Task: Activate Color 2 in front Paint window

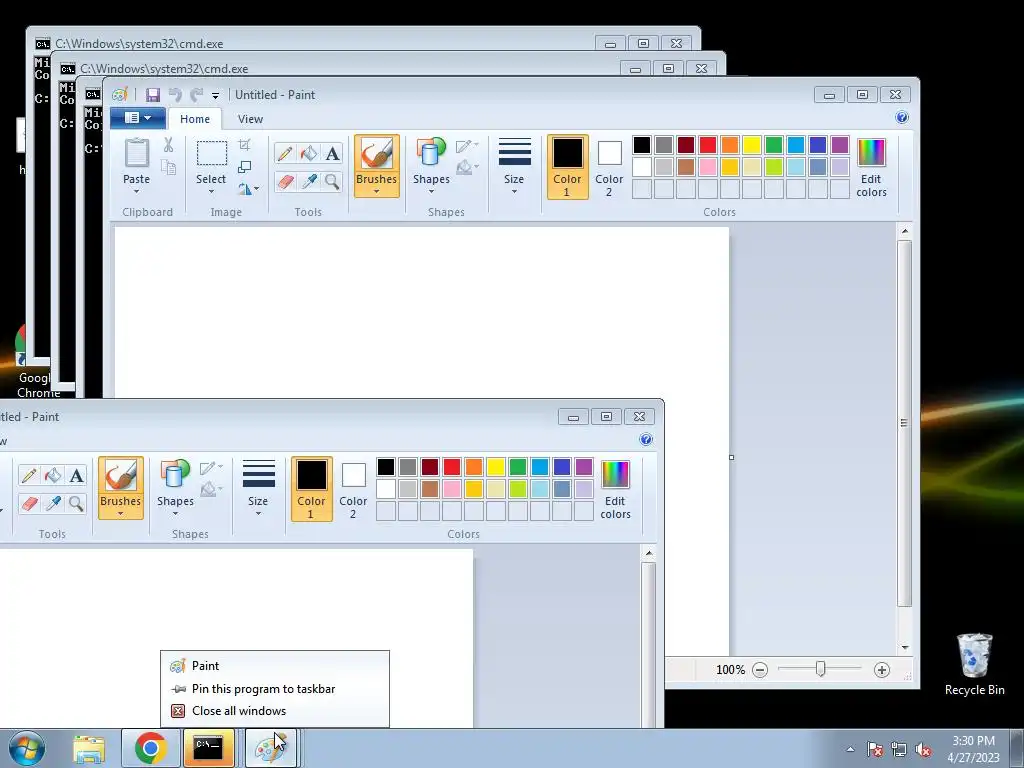Action: click(353, 488)
